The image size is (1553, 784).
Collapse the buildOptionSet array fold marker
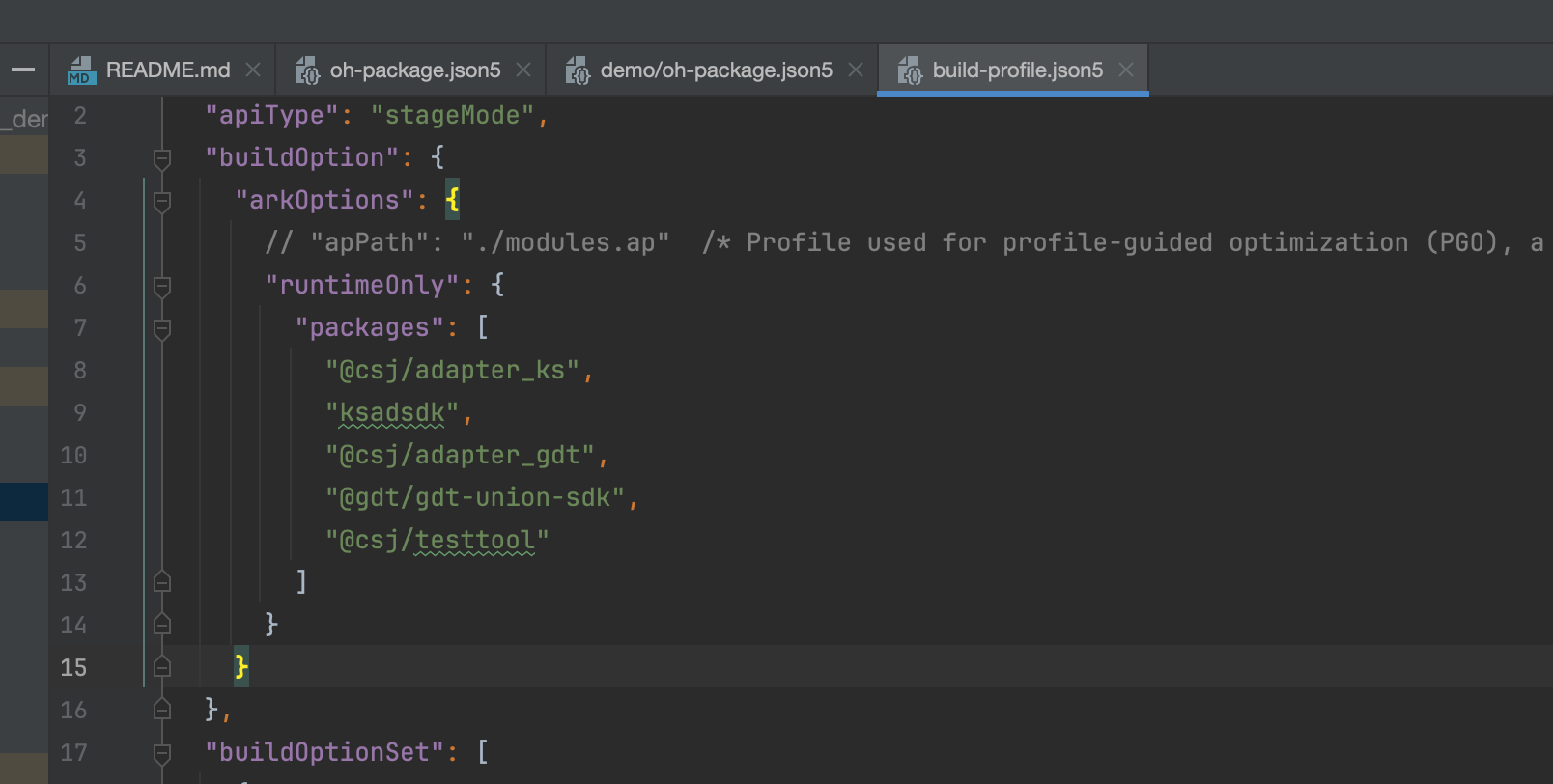coord(162,753)
